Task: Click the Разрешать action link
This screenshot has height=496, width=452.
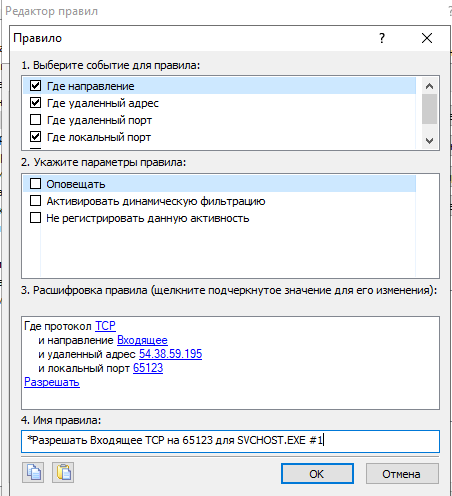Action: tap(52, 382)
